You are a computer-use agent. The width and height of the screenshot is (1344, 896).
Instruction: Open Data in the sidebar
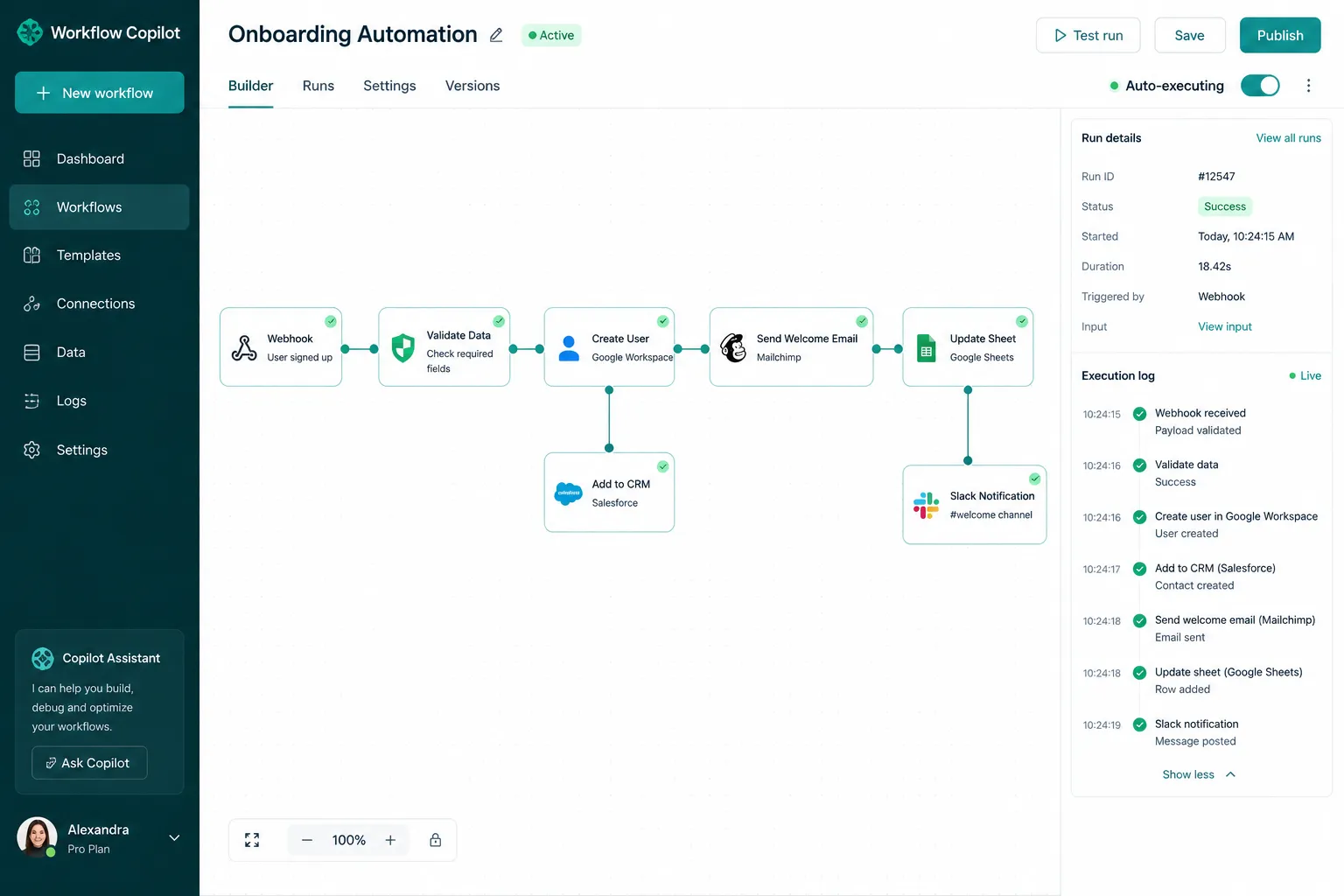tap(99, 353)
